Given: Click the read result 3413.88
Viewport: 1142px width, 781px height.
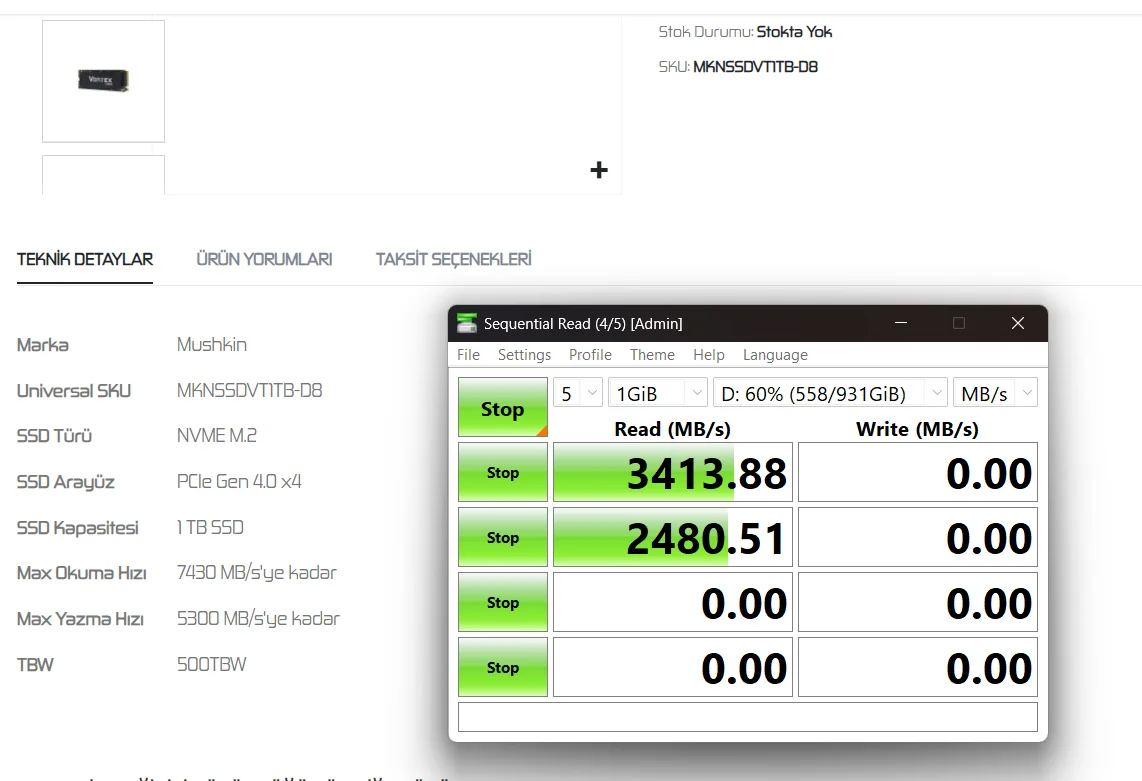Looking at the screenshot, I should click(x=672, y=472).
